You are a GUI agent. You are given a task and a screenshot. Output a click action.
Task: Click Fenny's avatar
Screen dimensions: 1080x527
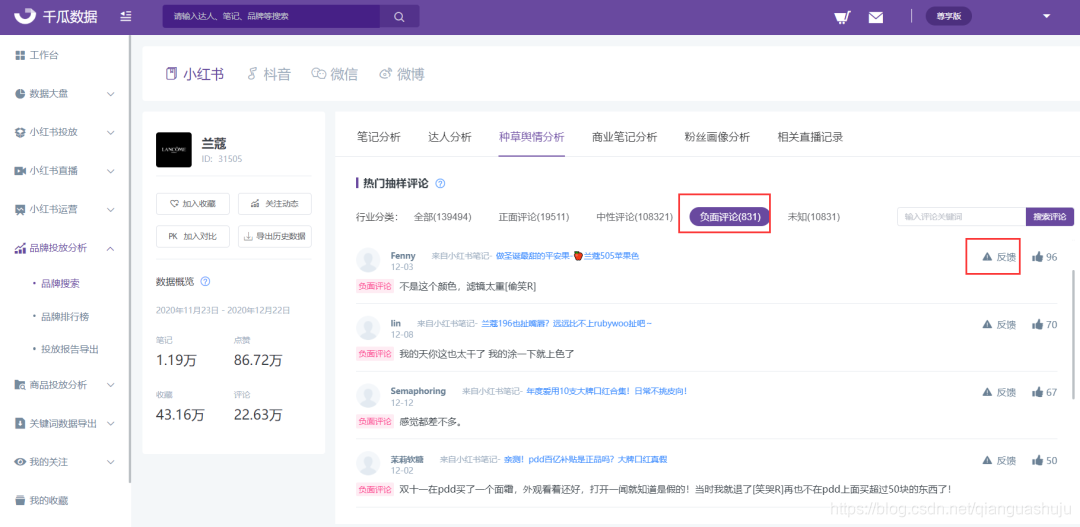pos(368,260)
